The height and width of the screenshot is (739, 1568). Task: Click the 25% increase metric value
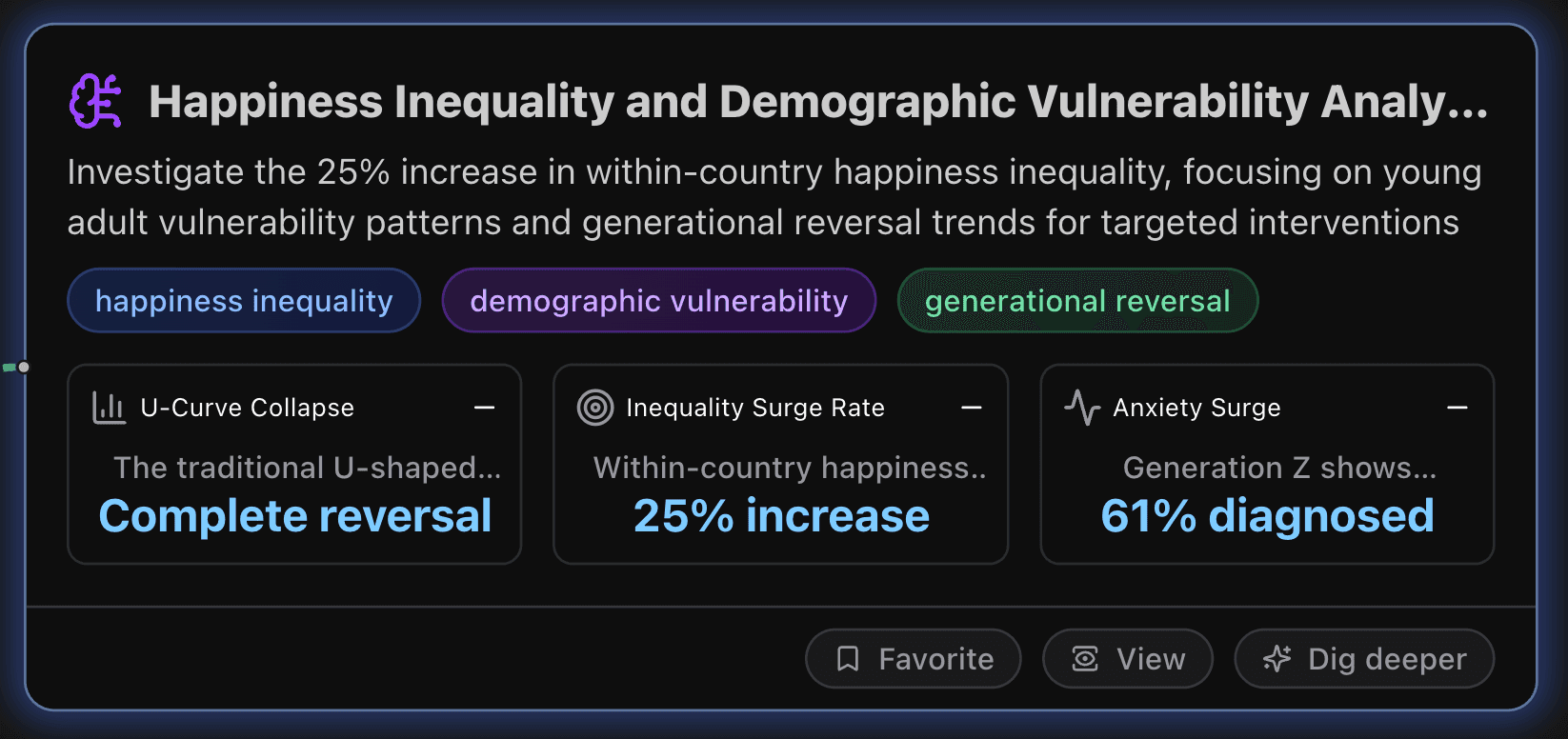[x=780, y=515]
